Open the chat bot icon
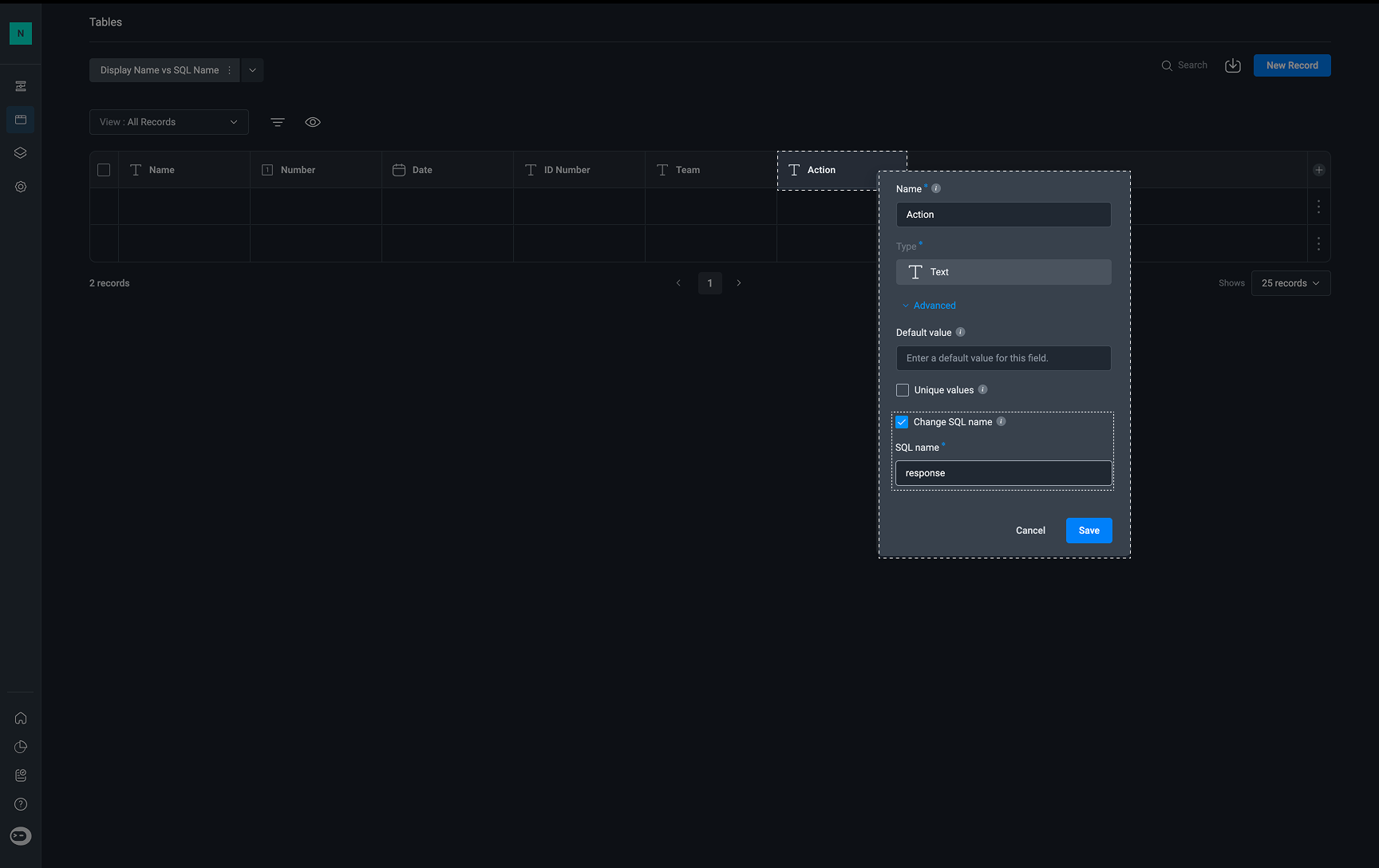Image resolution: width=1379 pixels, height=868 pixels. coord(21,835)
